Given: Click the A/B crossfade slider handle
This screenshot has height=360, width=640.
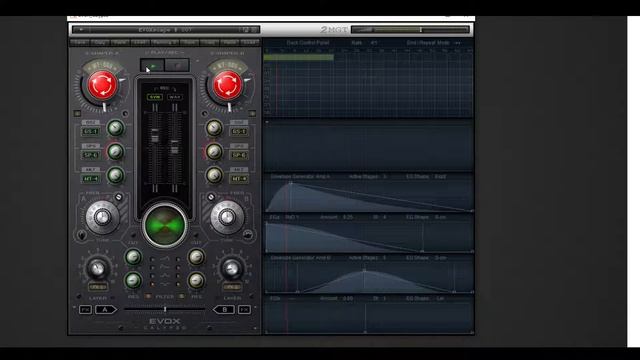Looking at the screenshot, I should pos(165,309).
